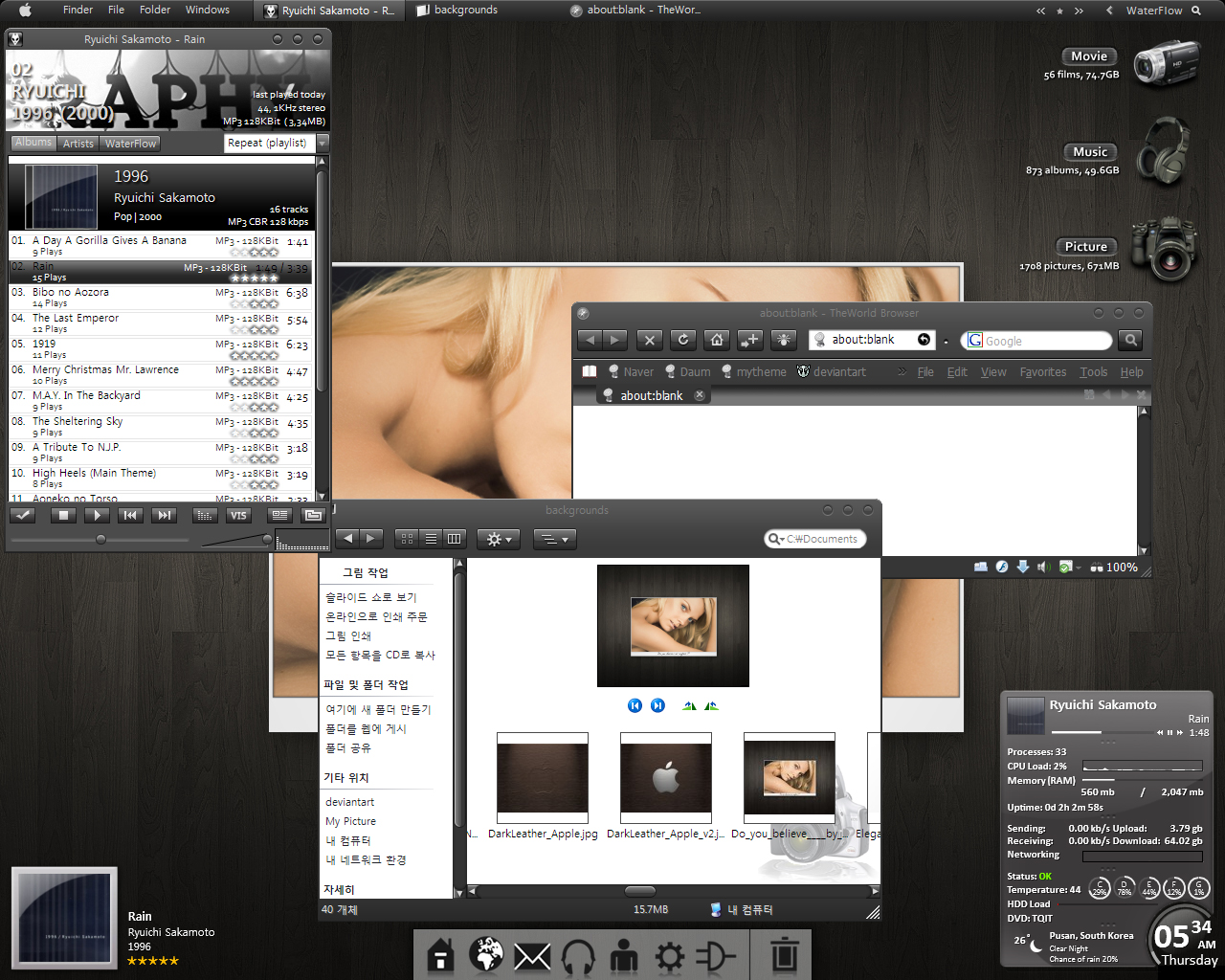Open the Trash icon in the dock
This screenshot has width=1225, height=980.
[785, 955]
